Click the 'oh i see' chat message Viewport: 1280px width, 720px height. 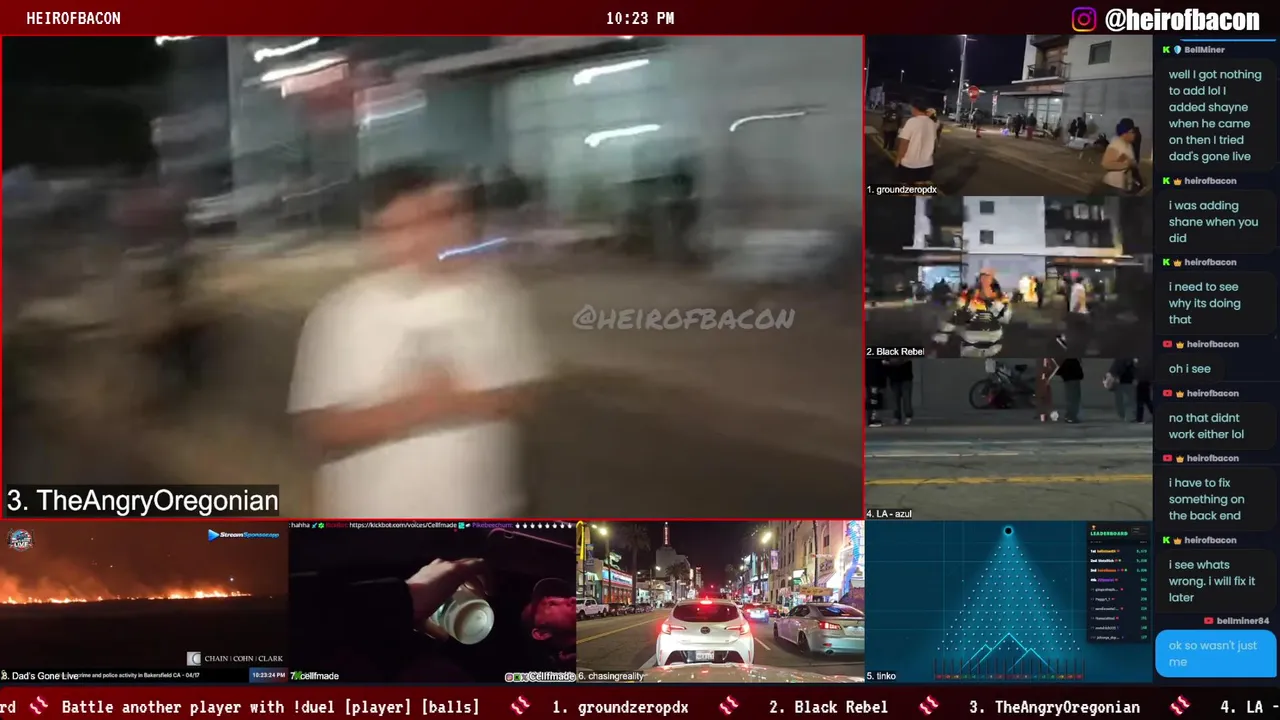pos(1190,369)
